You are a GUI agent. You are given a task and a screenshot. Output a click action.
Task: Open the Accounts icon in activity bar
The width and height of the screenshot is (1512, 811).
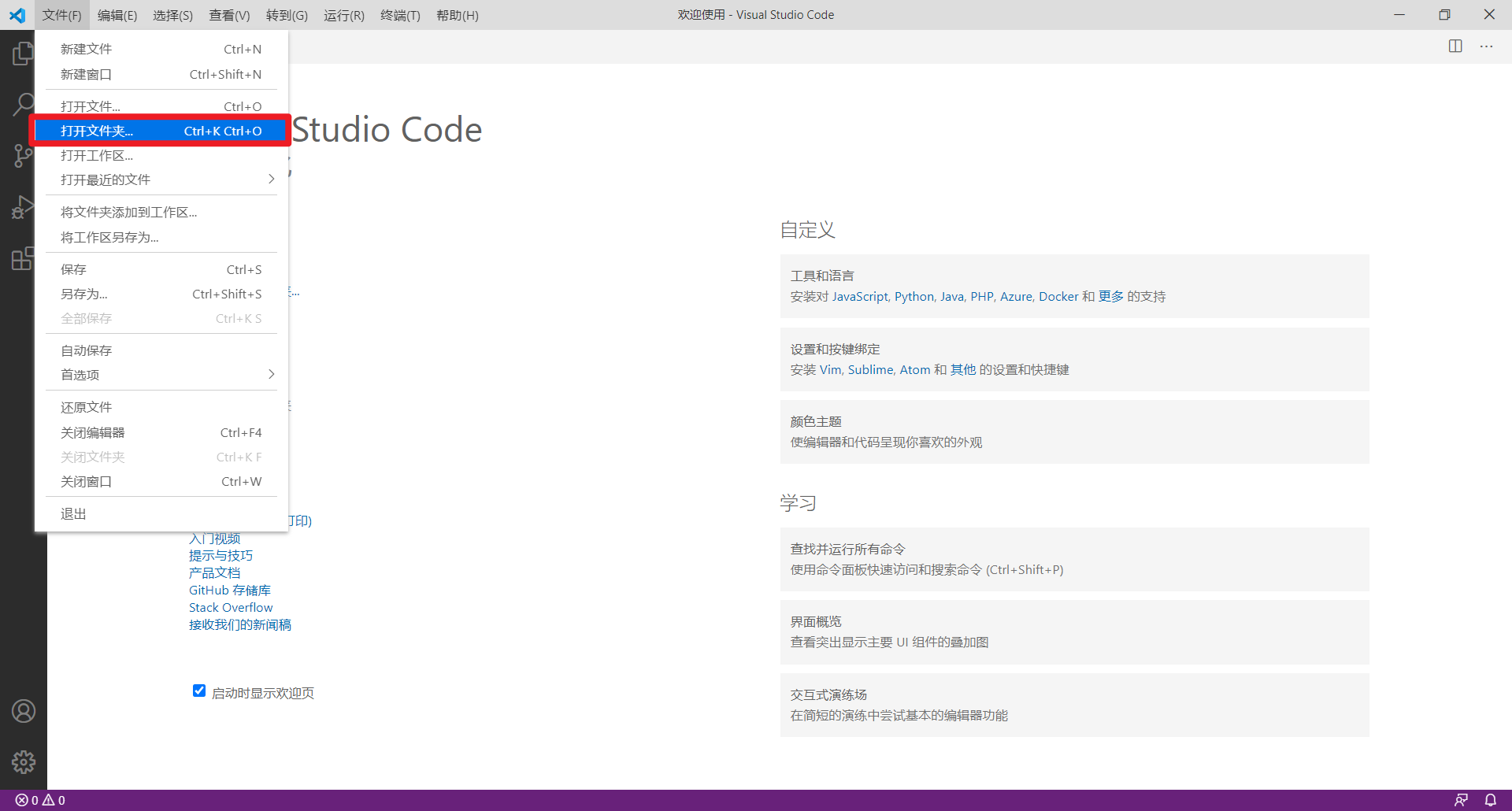tap(24, 711)
